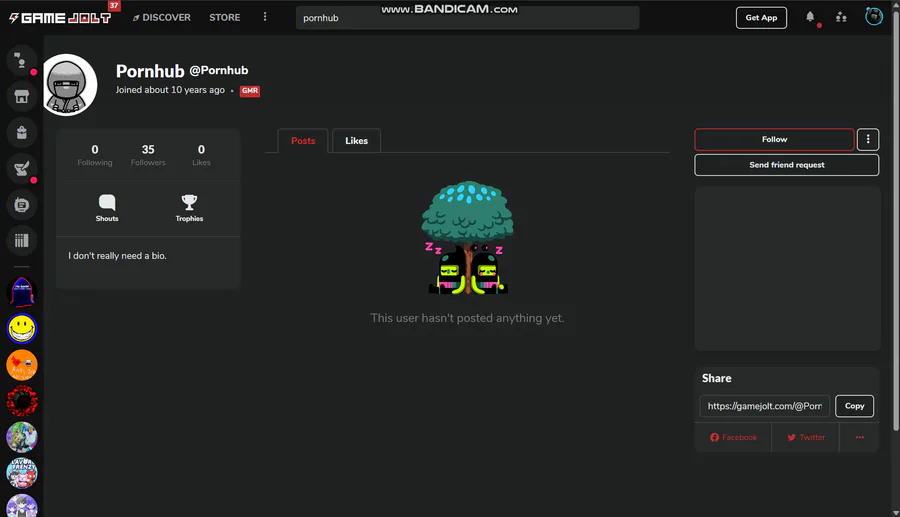The width and height of the screenshot is (900, 517).
Task: Click the Get App button
Action: (x=761, y=18)
